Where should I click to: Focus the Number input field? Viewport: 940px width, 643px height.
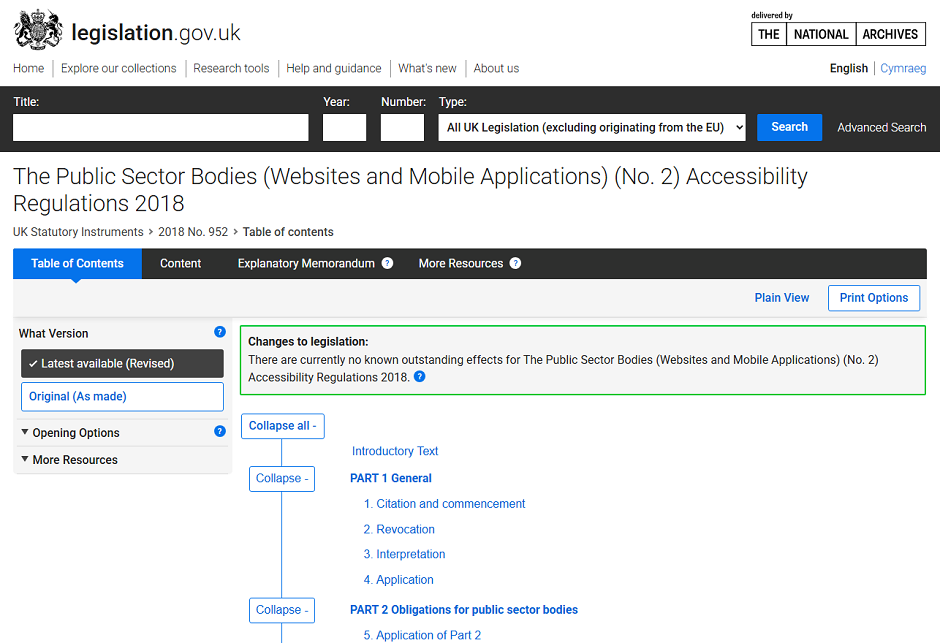(402, 128)
